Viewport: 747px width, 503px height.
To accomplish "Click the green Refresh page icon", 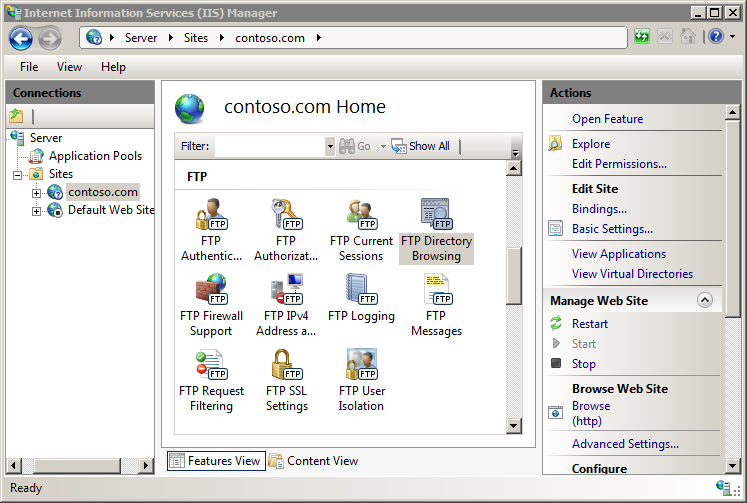I will click(642, 36).
